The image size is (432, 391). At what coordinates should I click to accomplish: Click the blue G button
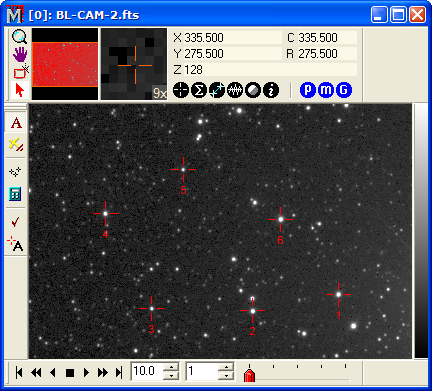coord(344,90)
